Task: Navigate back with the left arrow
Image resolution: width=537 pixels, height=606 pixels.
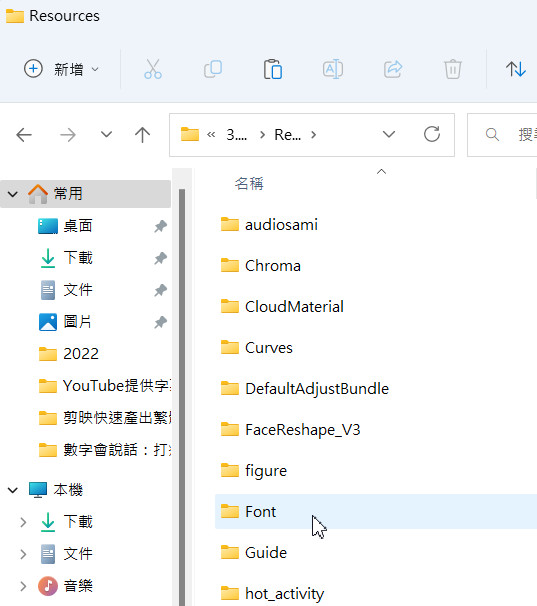Action: (24, 135)
